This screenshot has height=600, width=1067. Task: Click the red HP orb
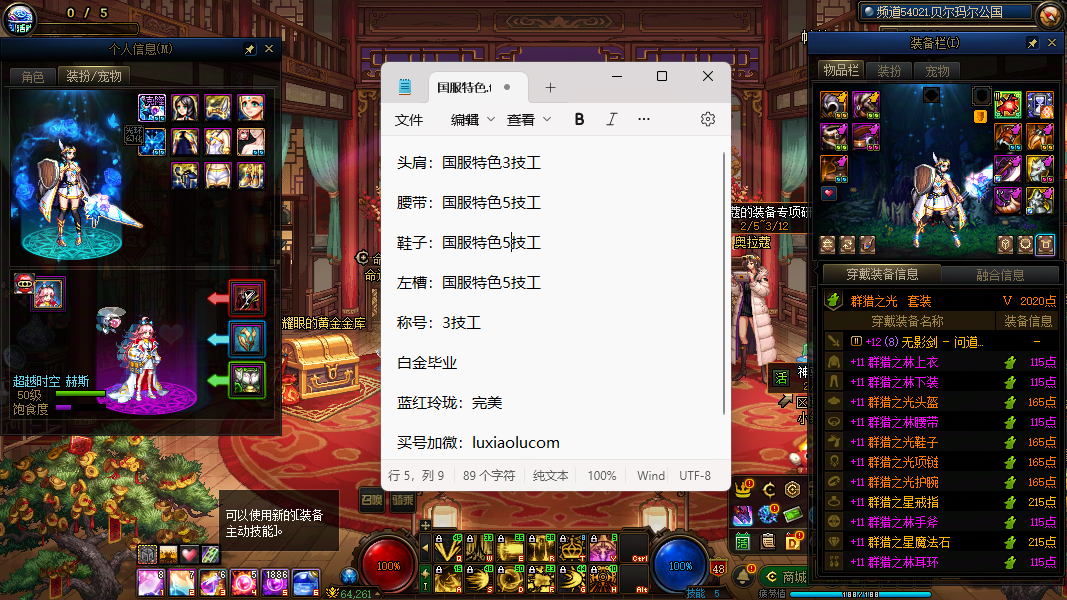click(x=387, y=565)
